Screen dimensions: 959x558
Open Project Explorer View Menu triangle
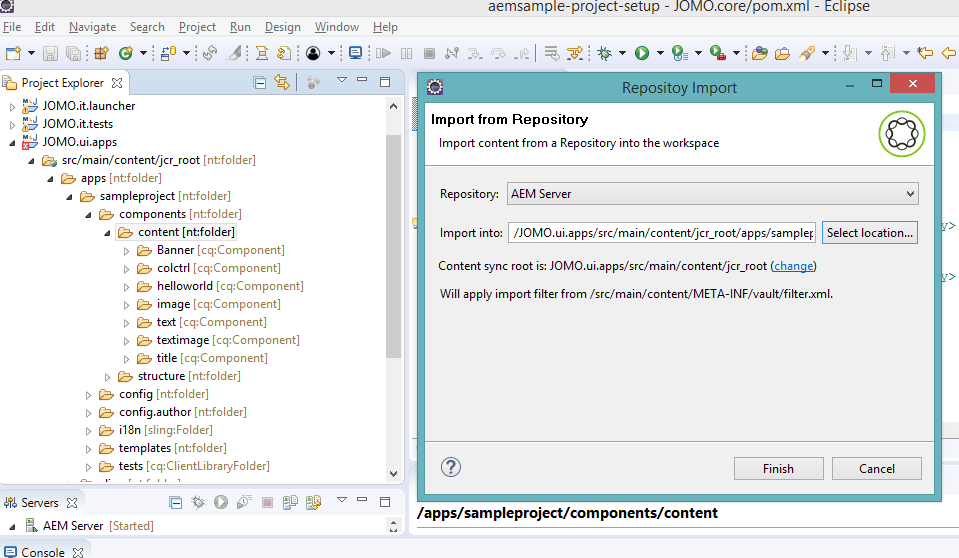coord(342,80)
